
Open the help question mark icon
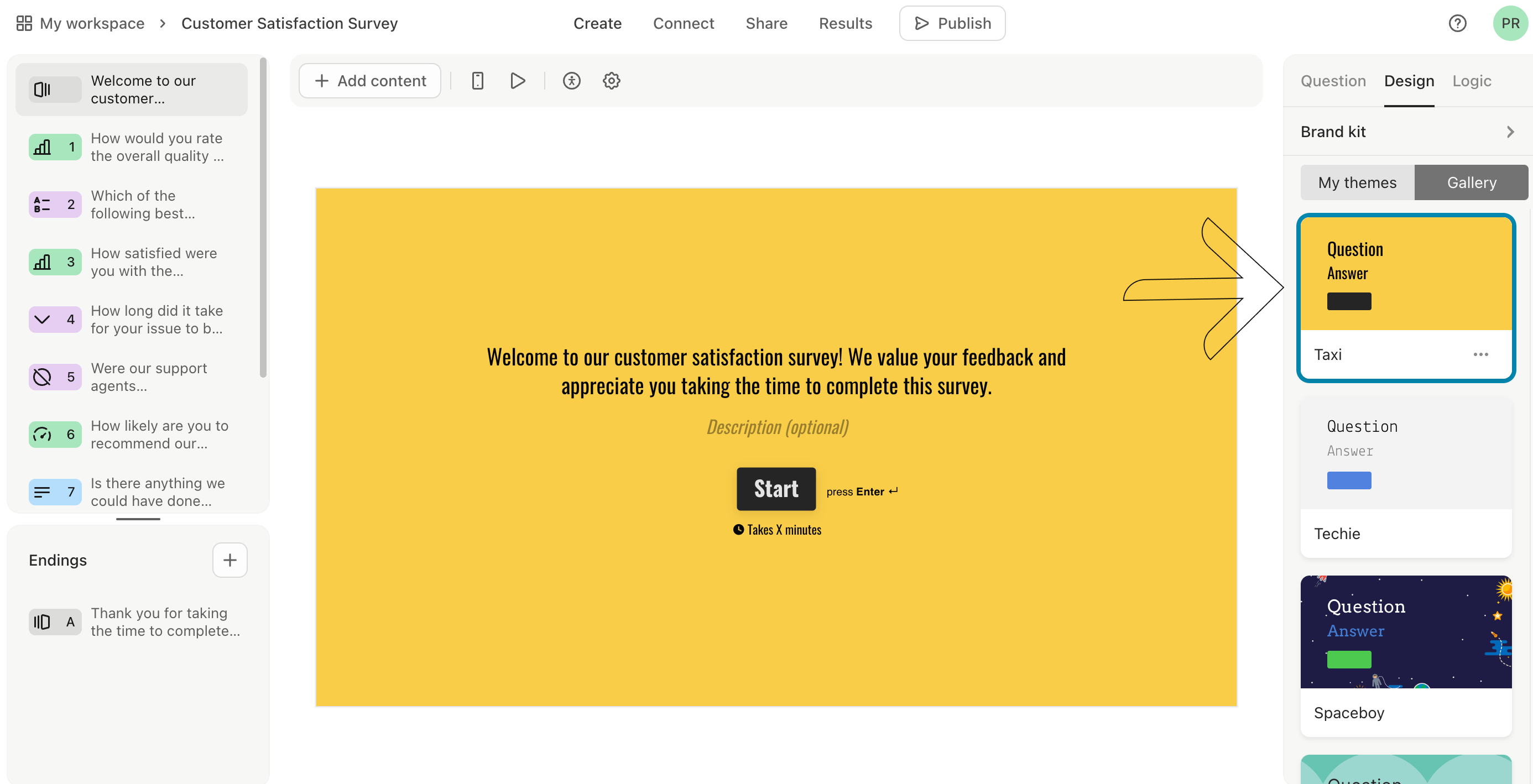[1457, 23]
